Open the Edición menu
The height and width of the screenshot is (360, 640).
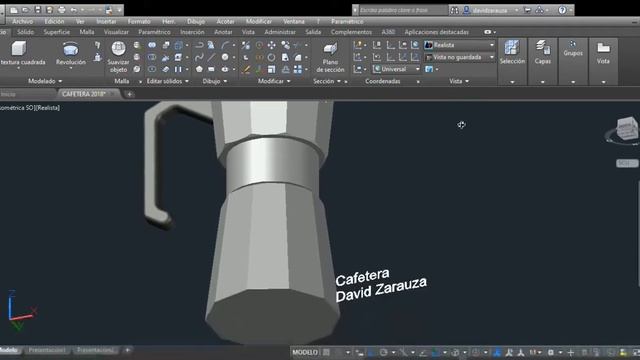tap(54, 21)
